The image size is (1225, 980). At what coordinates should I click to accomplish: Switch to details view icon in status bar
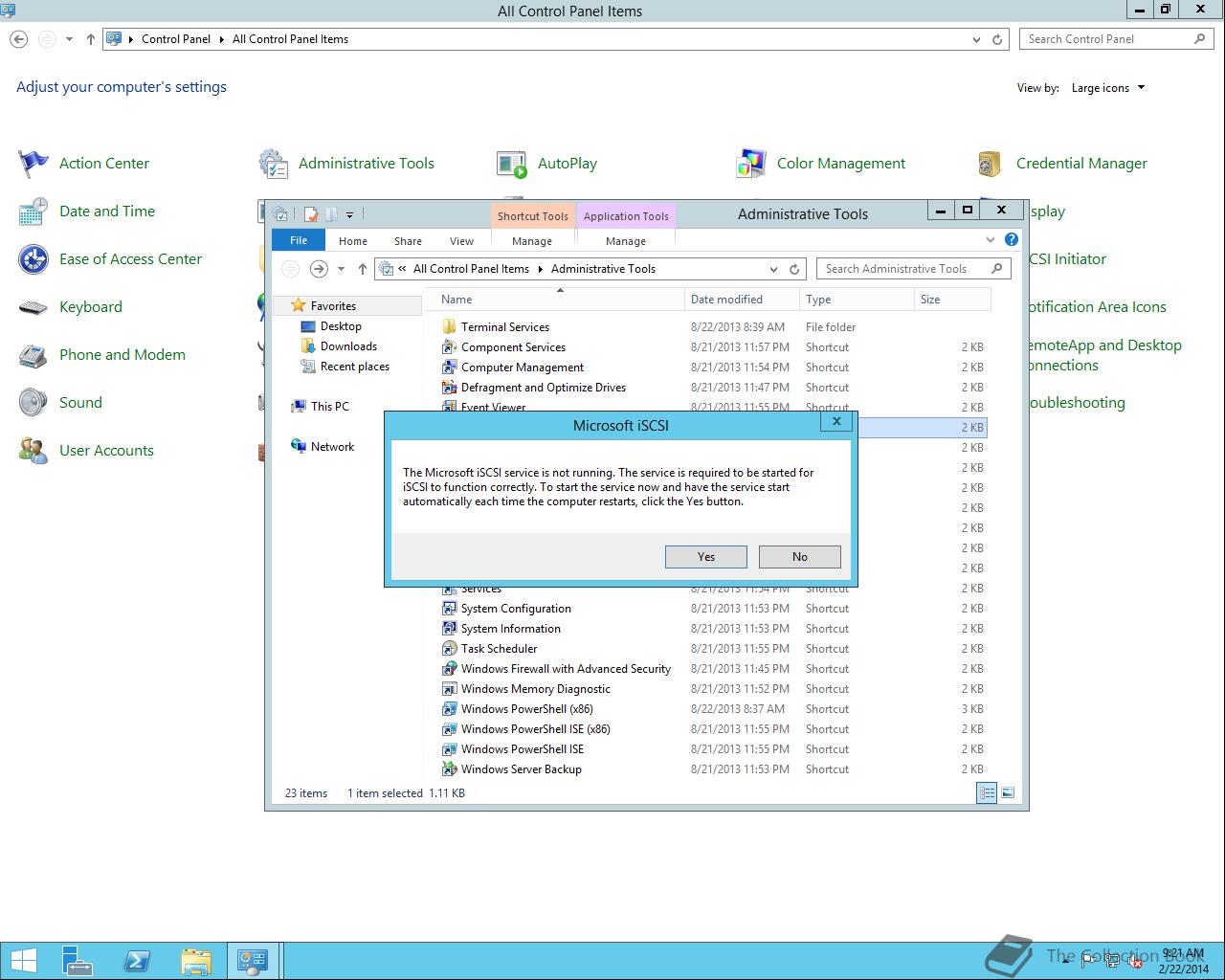coord(987,792)
